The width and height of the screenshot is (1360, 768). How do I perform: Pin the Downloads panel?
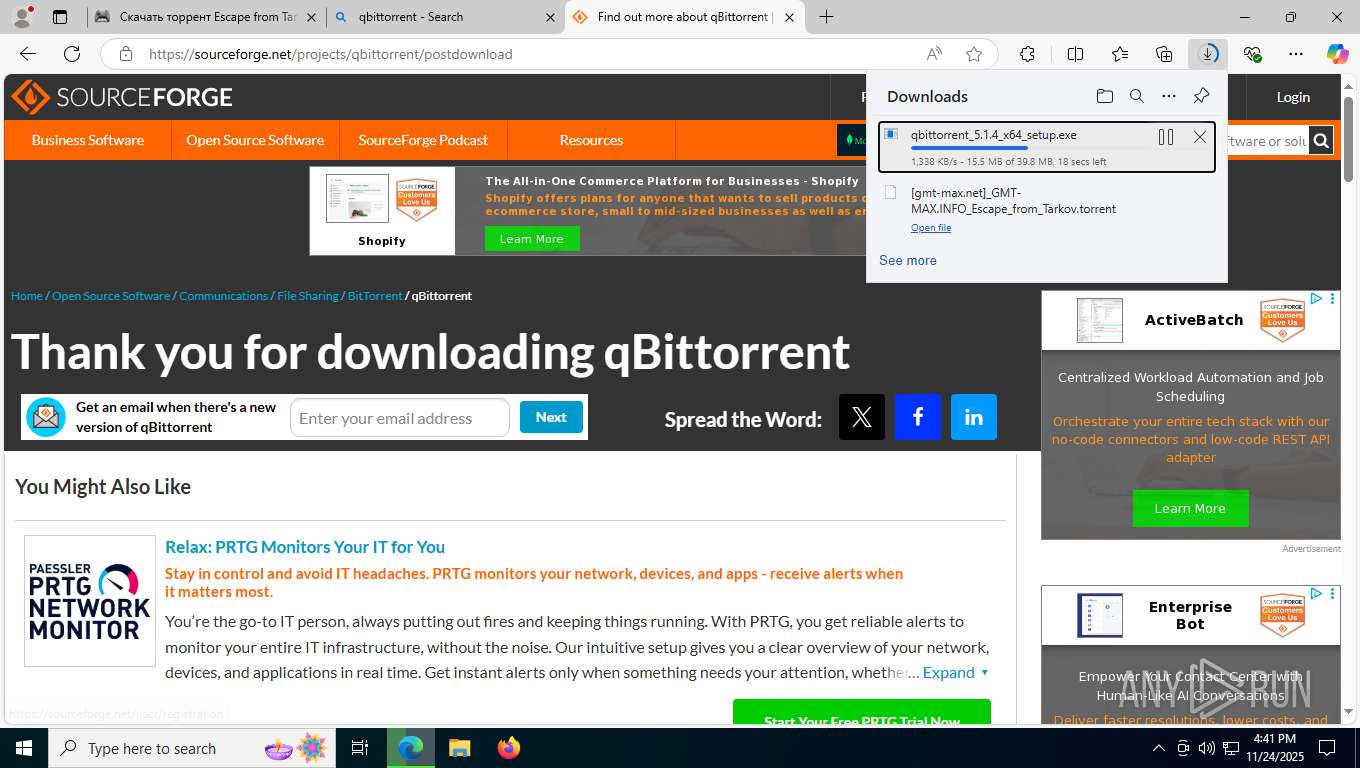click(x=1201, y=96)
